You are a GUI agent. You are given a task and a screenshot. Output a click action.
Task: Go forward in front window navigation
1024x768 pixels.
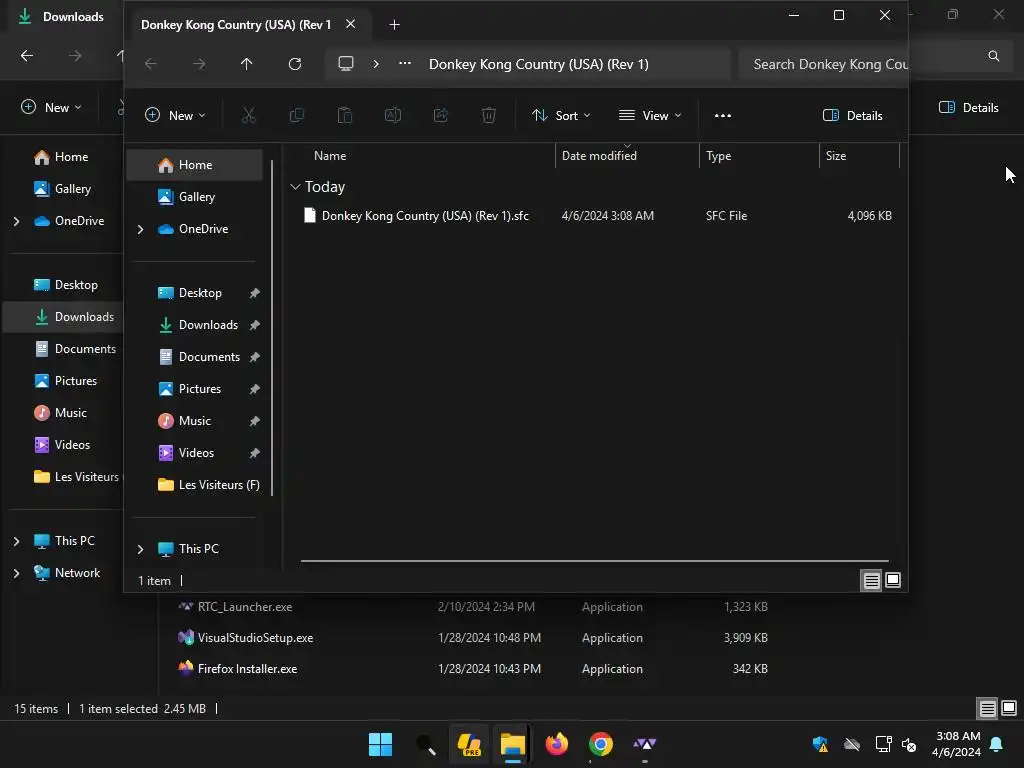199,64
